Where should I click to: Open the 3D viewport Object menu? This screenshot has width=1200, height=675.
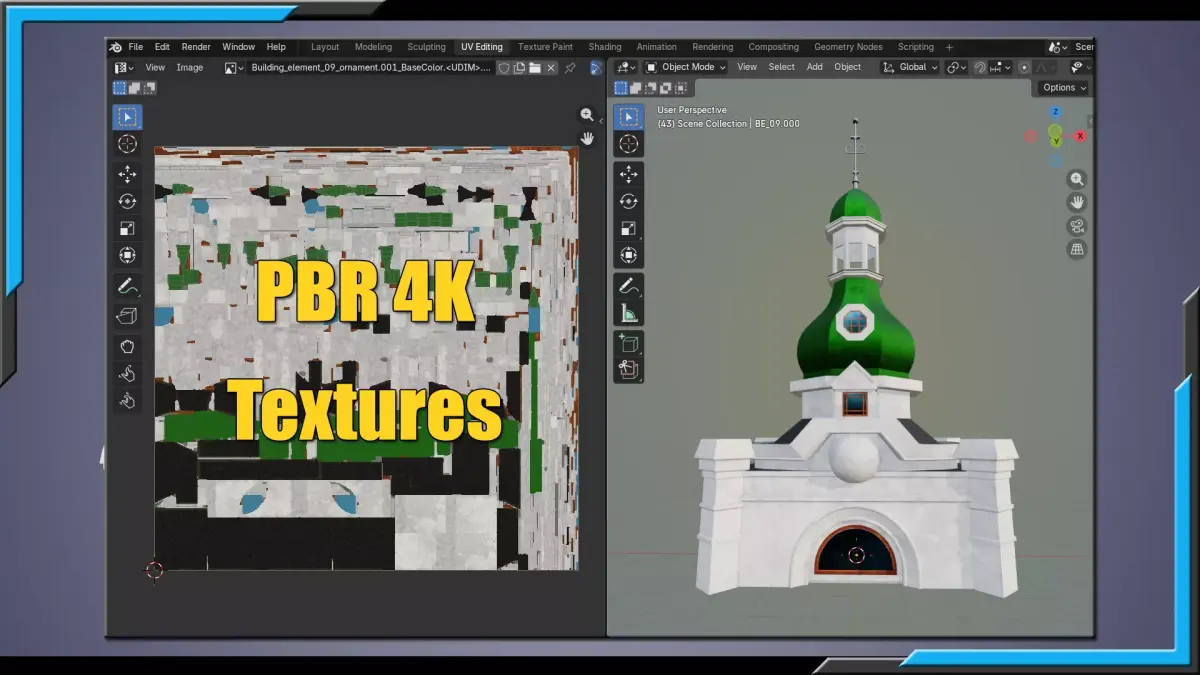click(848, 67)
